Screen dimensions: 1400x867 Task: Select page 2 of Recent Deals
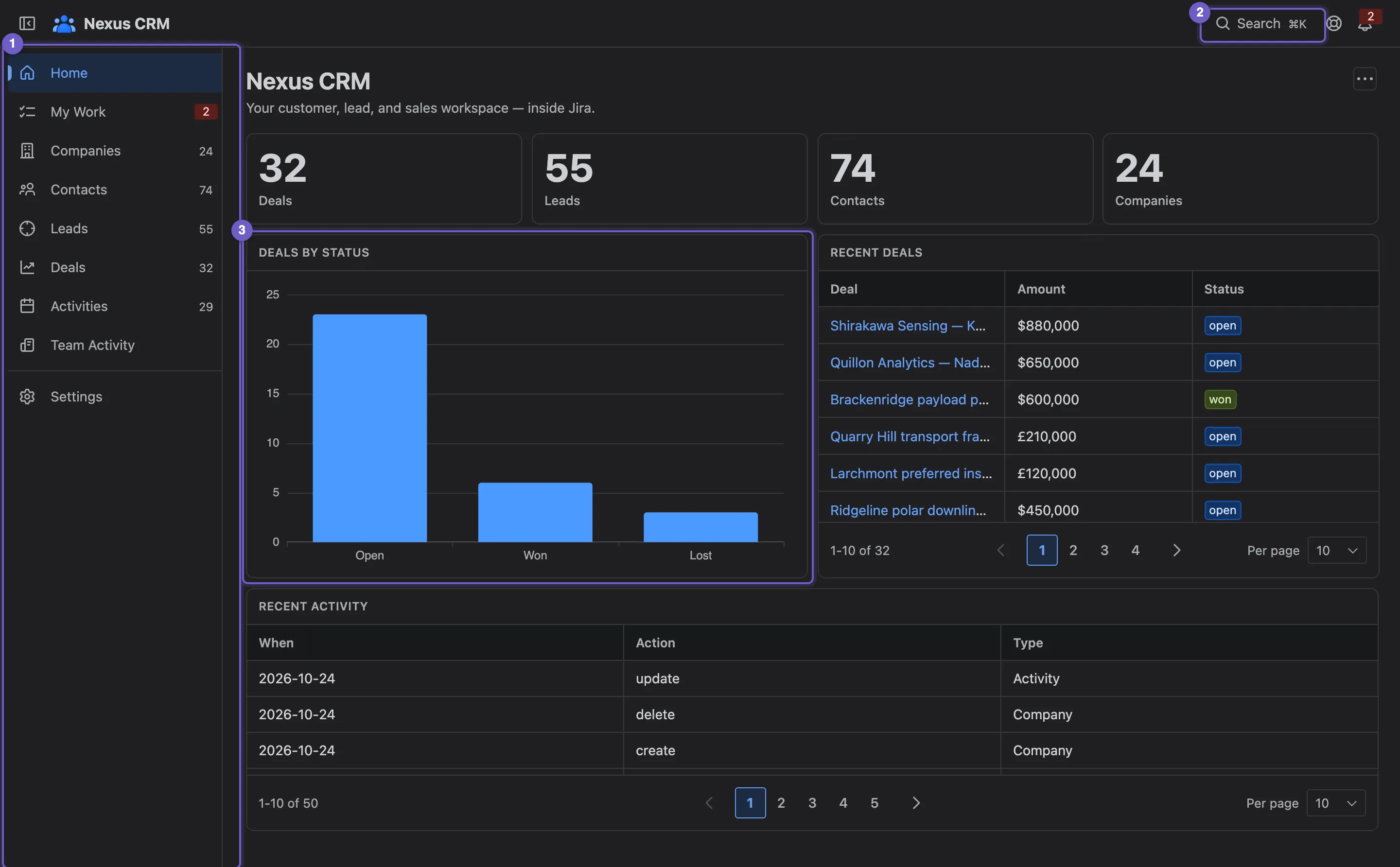point(1073,551)
